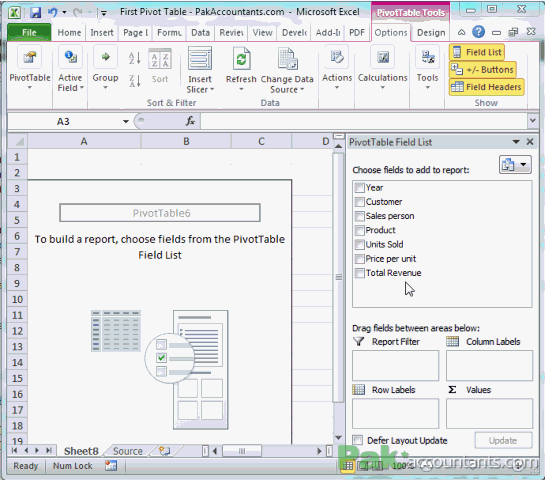
Task: Click the Values drop area
Action: pos(489,414)
